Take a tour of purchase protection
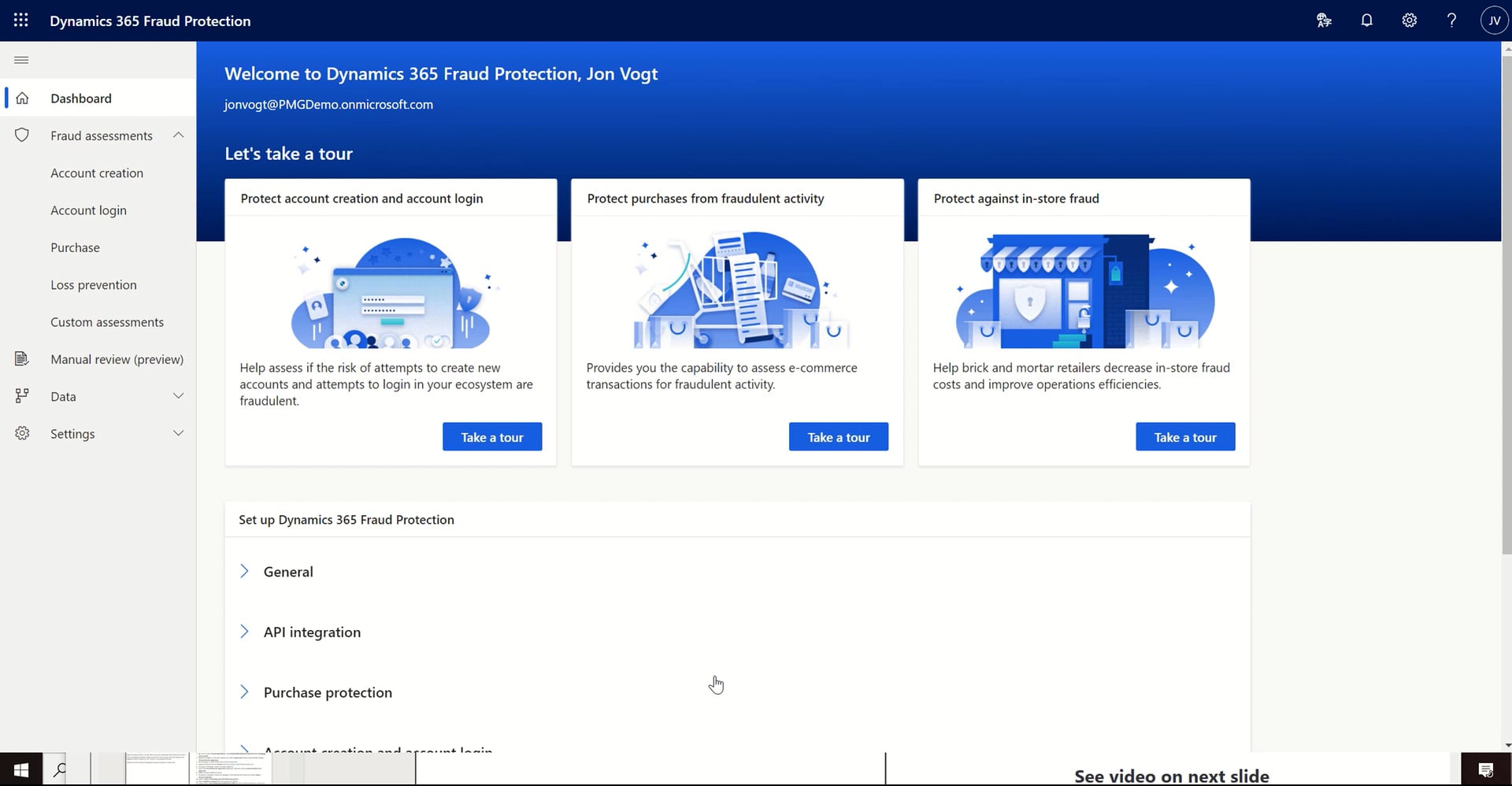1512x786 pixels. 838,436
